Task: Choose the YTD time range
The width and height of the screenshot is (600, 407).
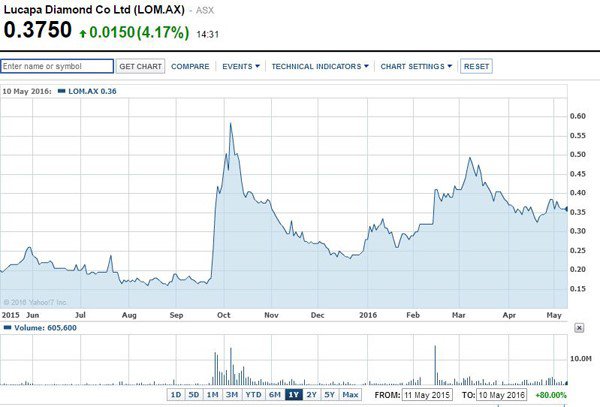Action: (x=253, y=394)
